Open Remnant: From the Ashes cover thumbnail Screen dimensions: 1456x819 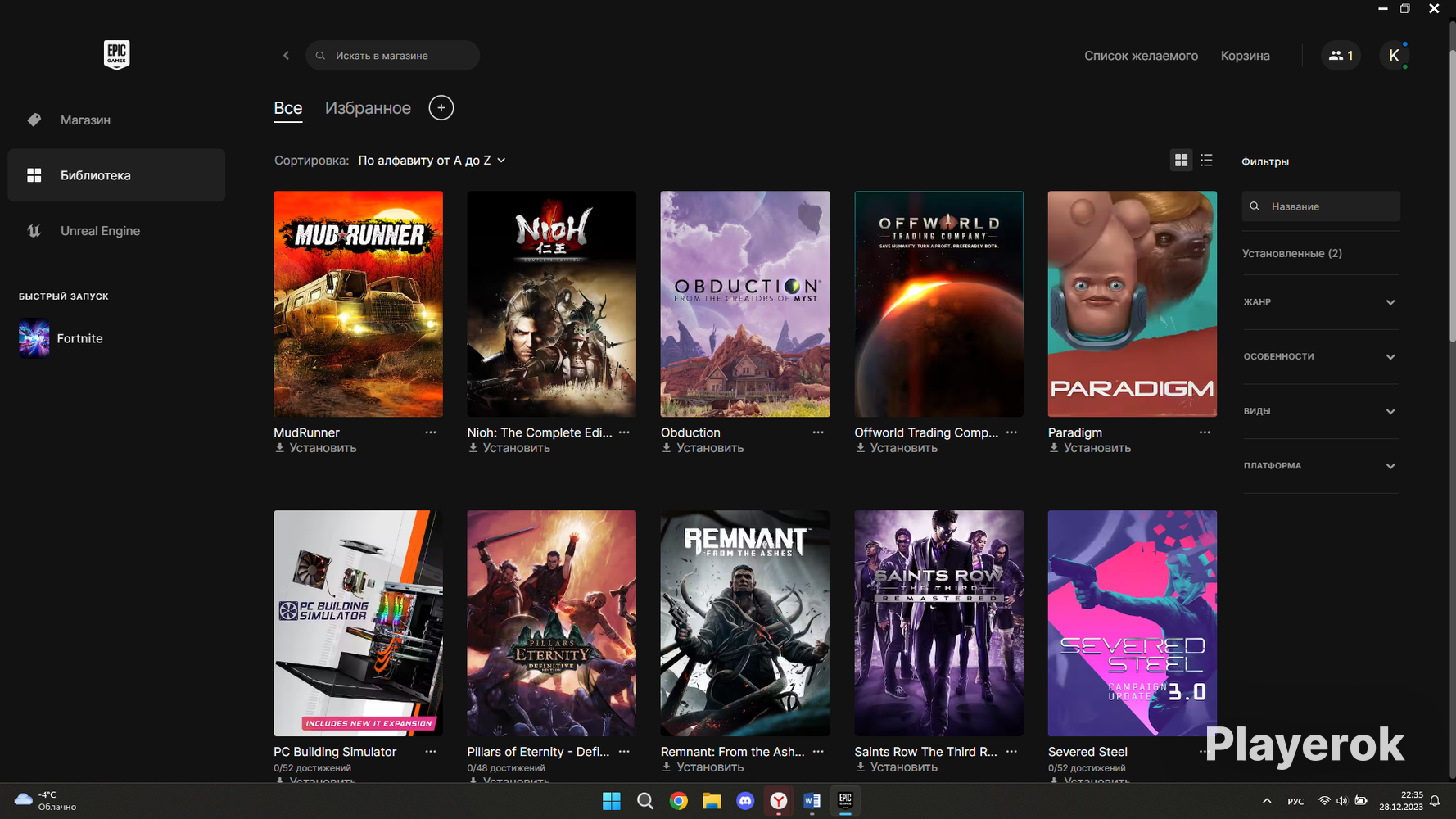click(x=745, y=623)
